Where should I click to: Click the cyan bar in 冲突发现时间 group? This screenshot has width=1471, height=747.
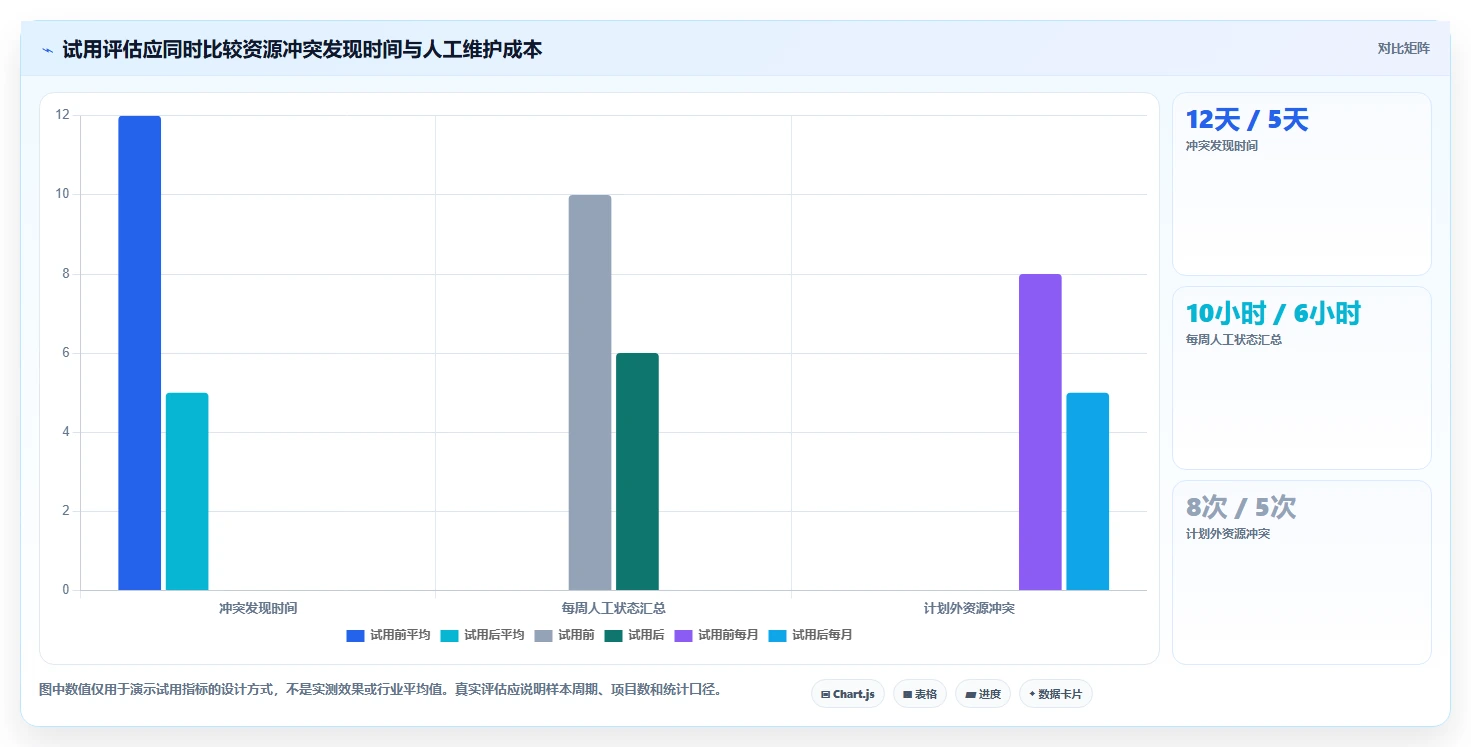187,491
